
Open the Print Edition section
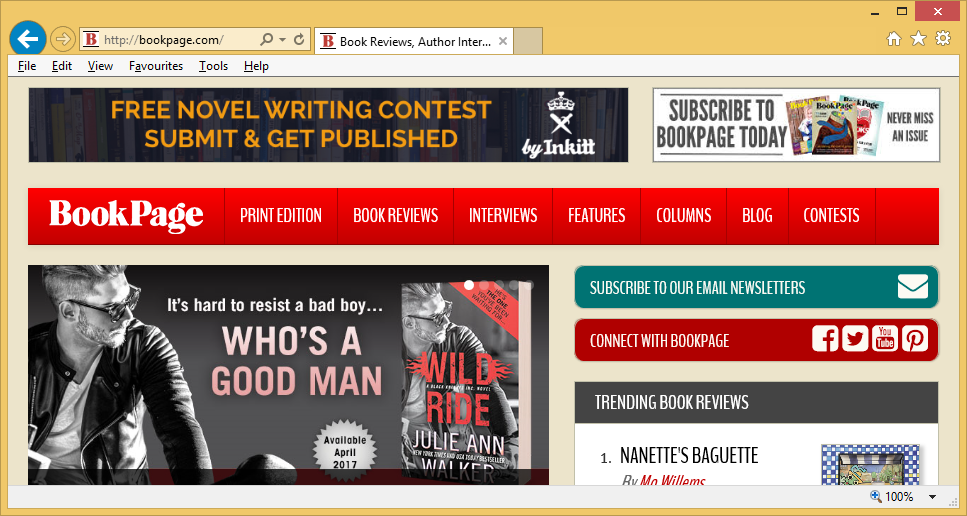pos(281,216)
